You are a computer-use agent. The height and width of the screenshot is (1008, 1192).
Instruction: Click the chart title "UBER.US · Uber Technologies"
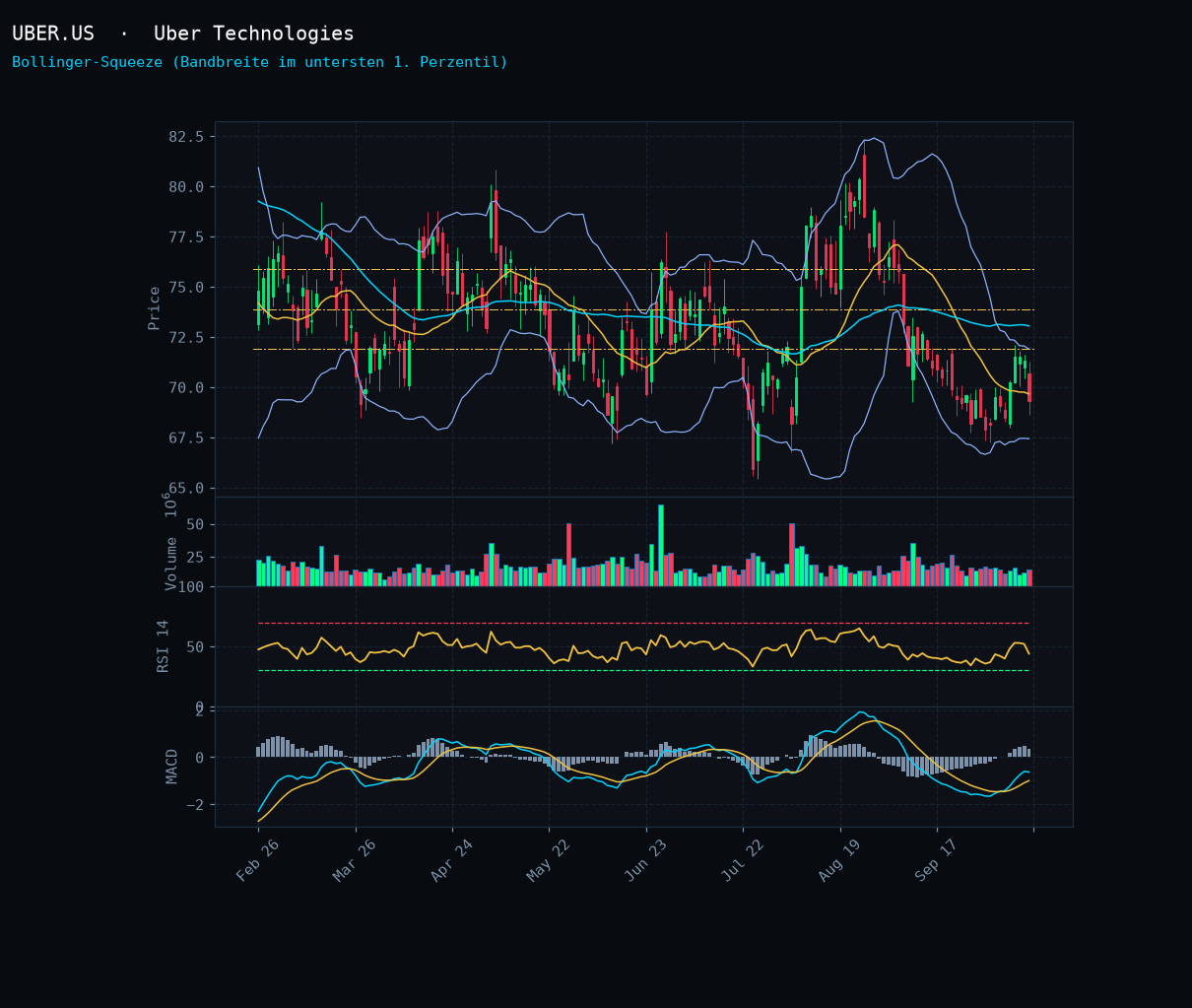click(x=183, y=34)
